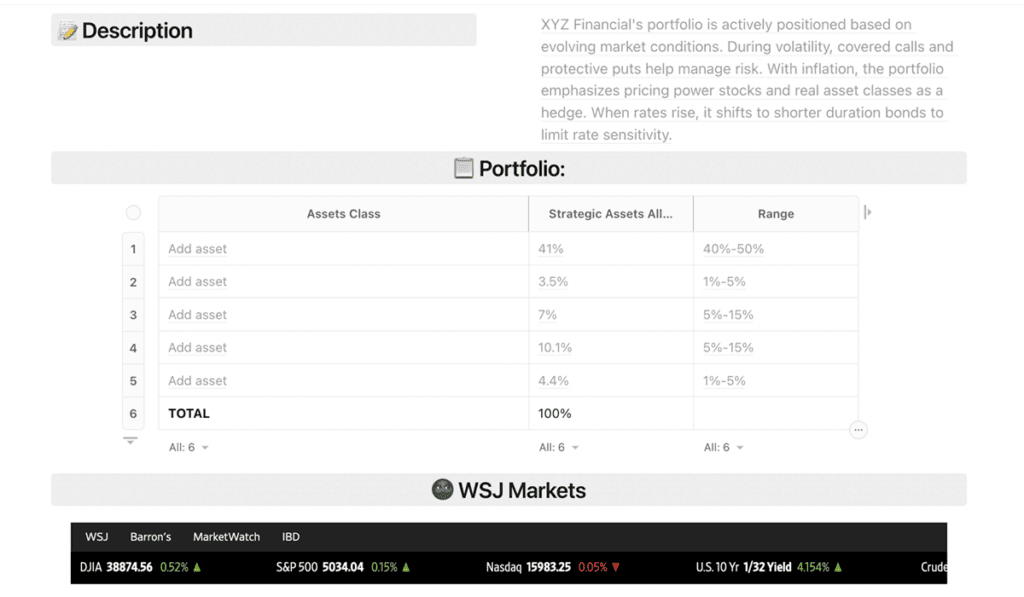Click the Range column header
Screen dimensions: 1024x597
tap(776, 214)
